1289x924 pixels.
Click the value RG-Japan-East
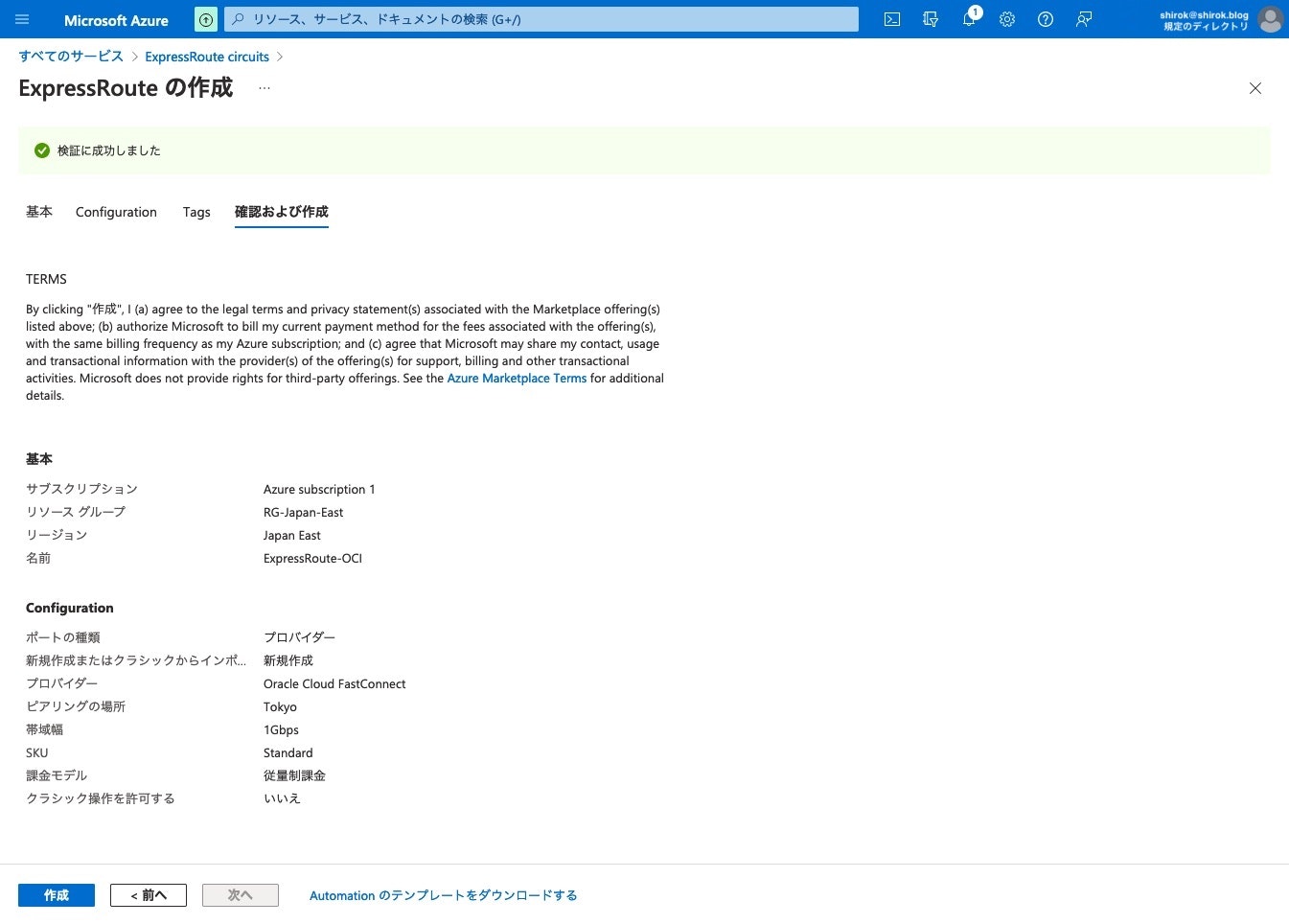coord(303,513)
